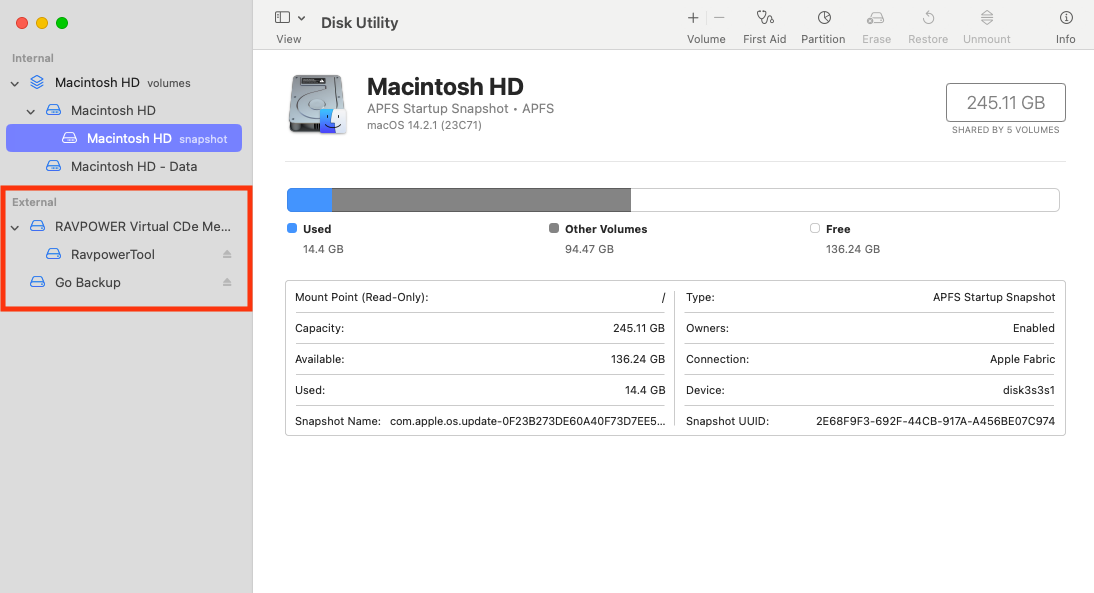Click the 245.11 GB capacity box

(1006, 102)
